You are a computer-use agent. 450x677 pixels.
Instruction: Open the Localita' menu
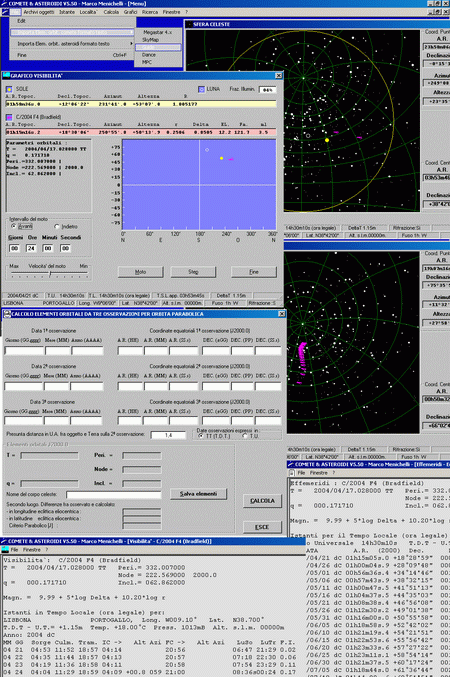[89, 12]
